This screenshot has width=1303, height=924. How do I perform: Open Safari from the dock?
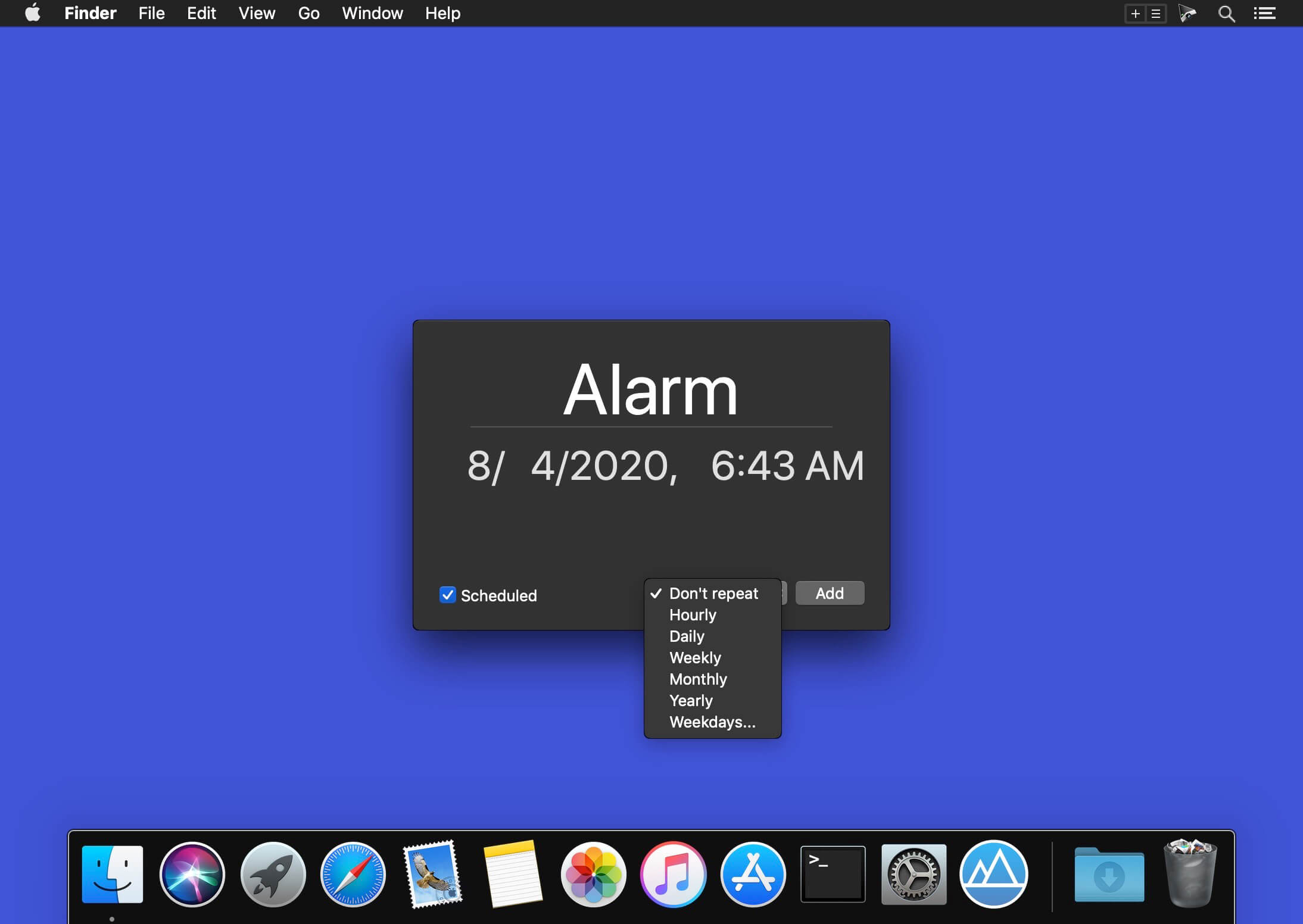353,874
